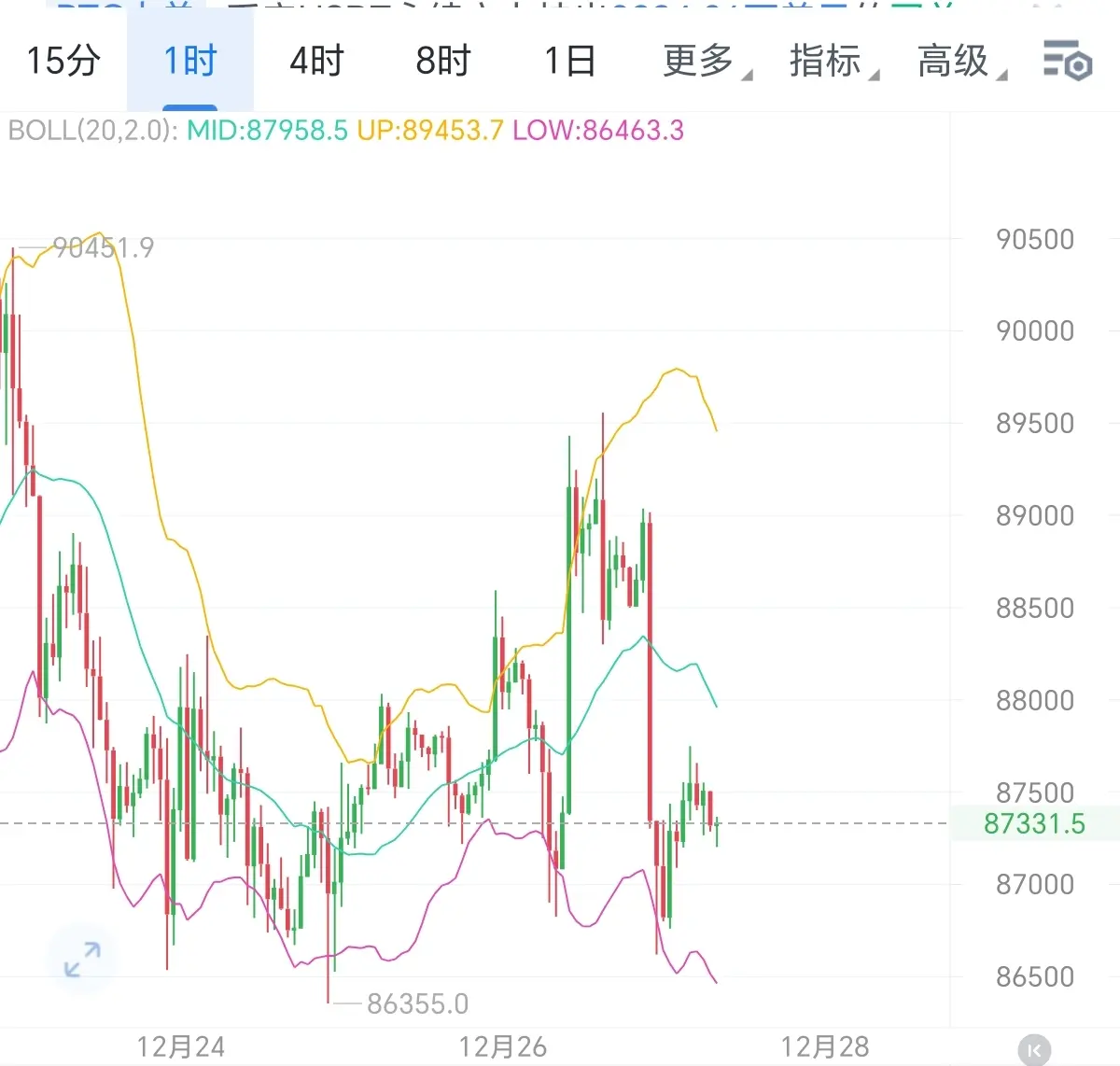Image resolution: width=1120 pixels, height=1066 pixels.
Task: Click the LOW:86463.3 value
Action: coord(598,130)
